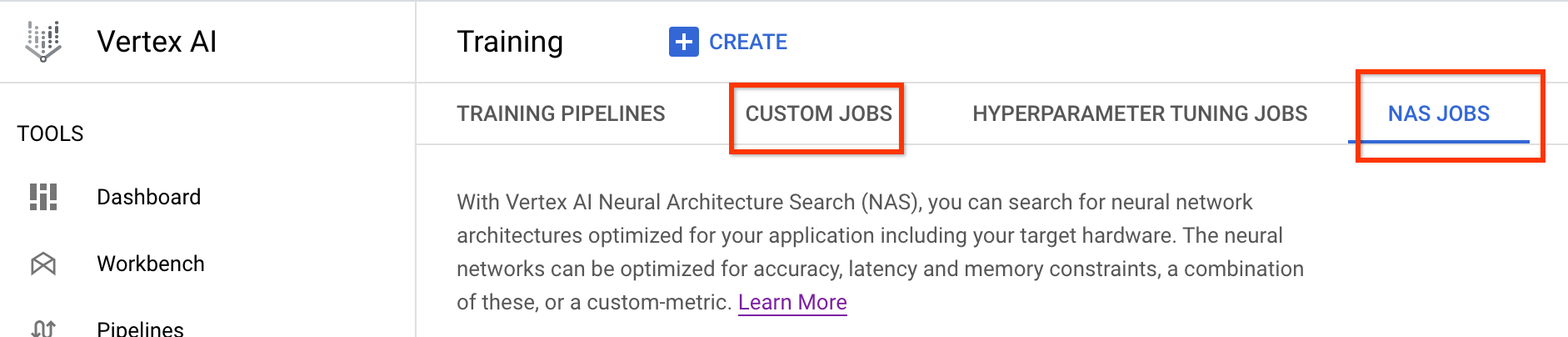Screen dimensions: 1568x337
Task: Click the blue plus icon beside CREATE
Action: [683, 42]
